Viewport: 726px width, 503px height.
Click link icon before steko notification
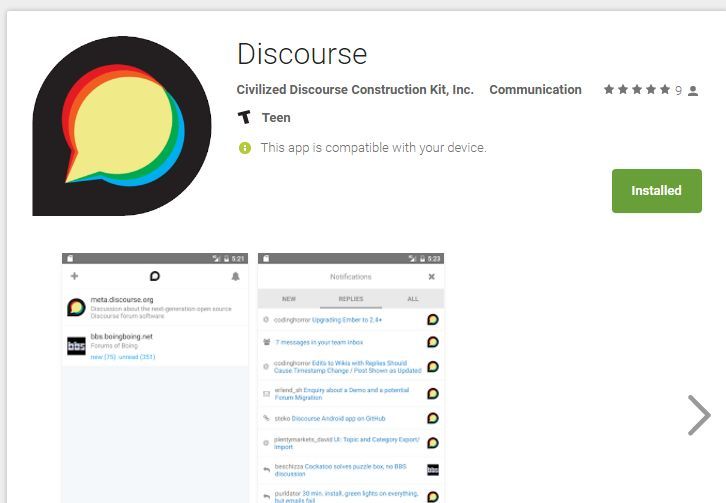(266, 418)
